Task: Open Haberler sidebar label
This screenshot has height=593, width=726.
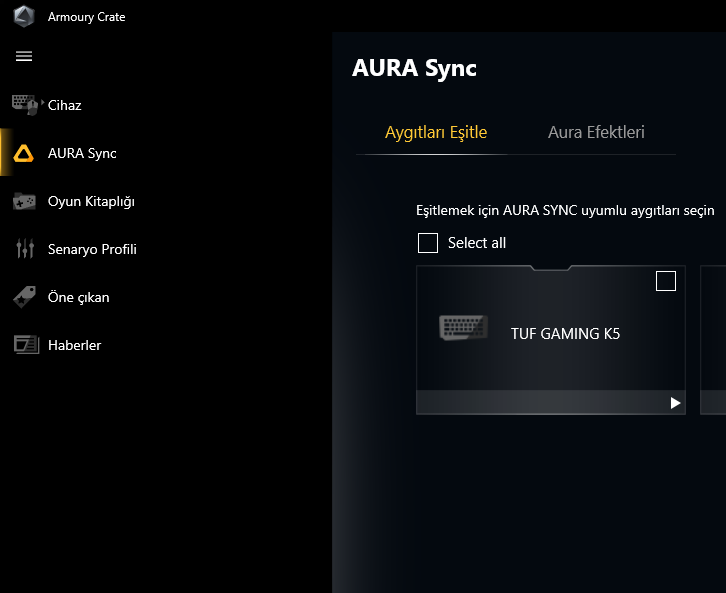Action: point(75,345)
